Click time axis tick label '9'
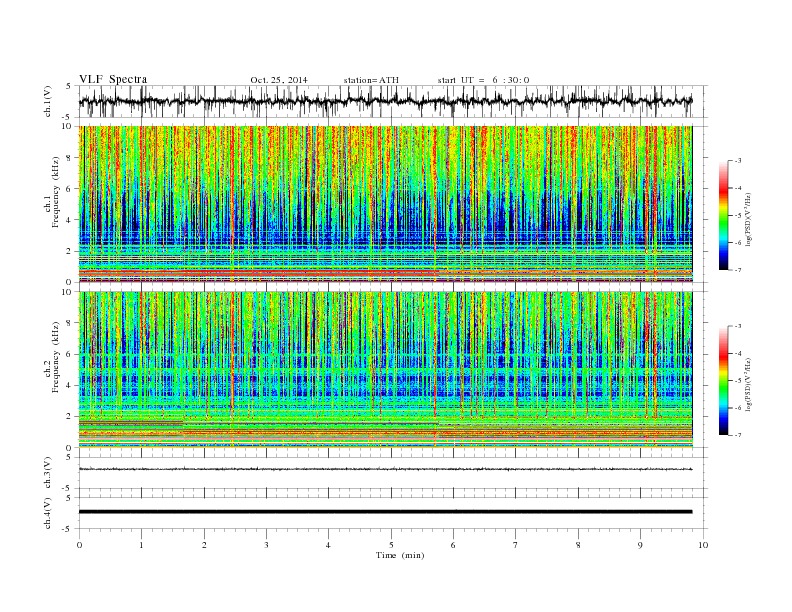792x612 pixels. [x=640, y=545]
